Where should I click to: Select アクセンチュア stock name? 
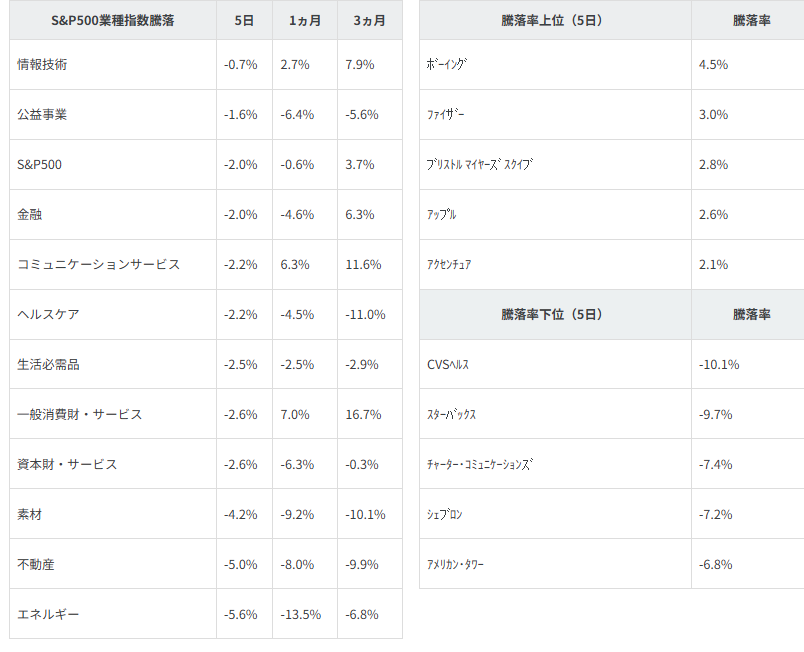[x=449, y=264]
